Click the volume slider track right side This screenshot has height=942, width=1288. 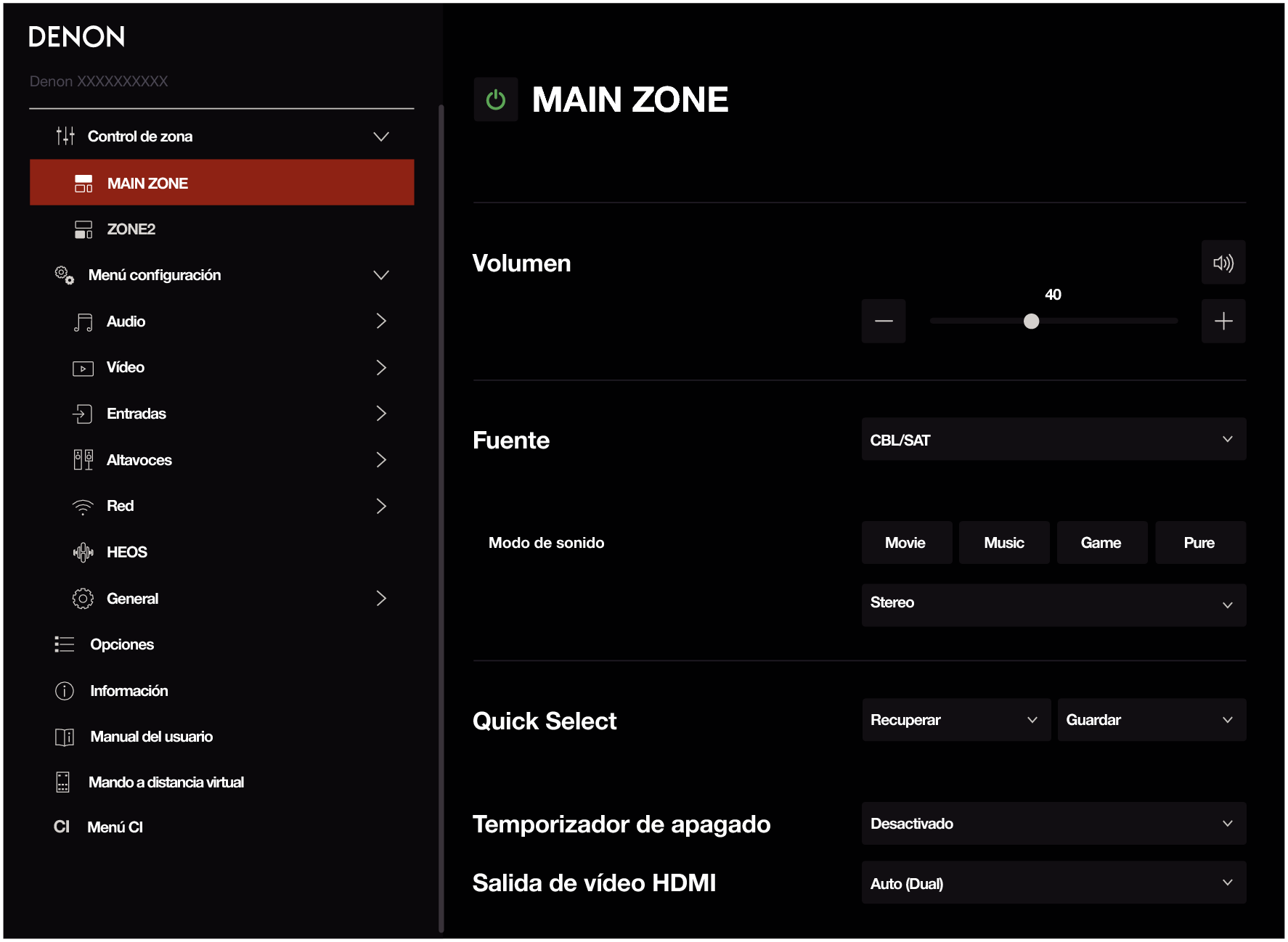(1109, 321)
